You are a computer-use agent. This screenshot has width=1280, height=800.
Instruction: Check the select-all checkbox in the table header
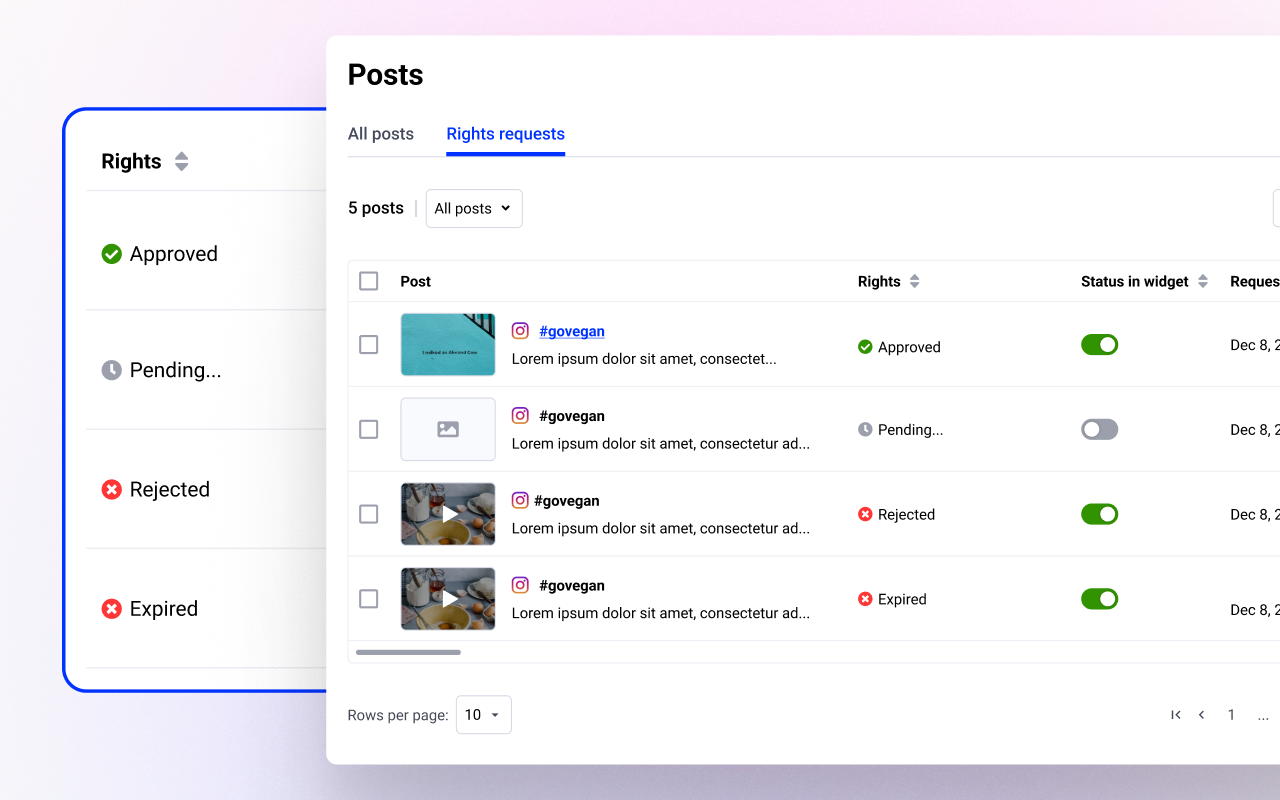tap(368, 281)
